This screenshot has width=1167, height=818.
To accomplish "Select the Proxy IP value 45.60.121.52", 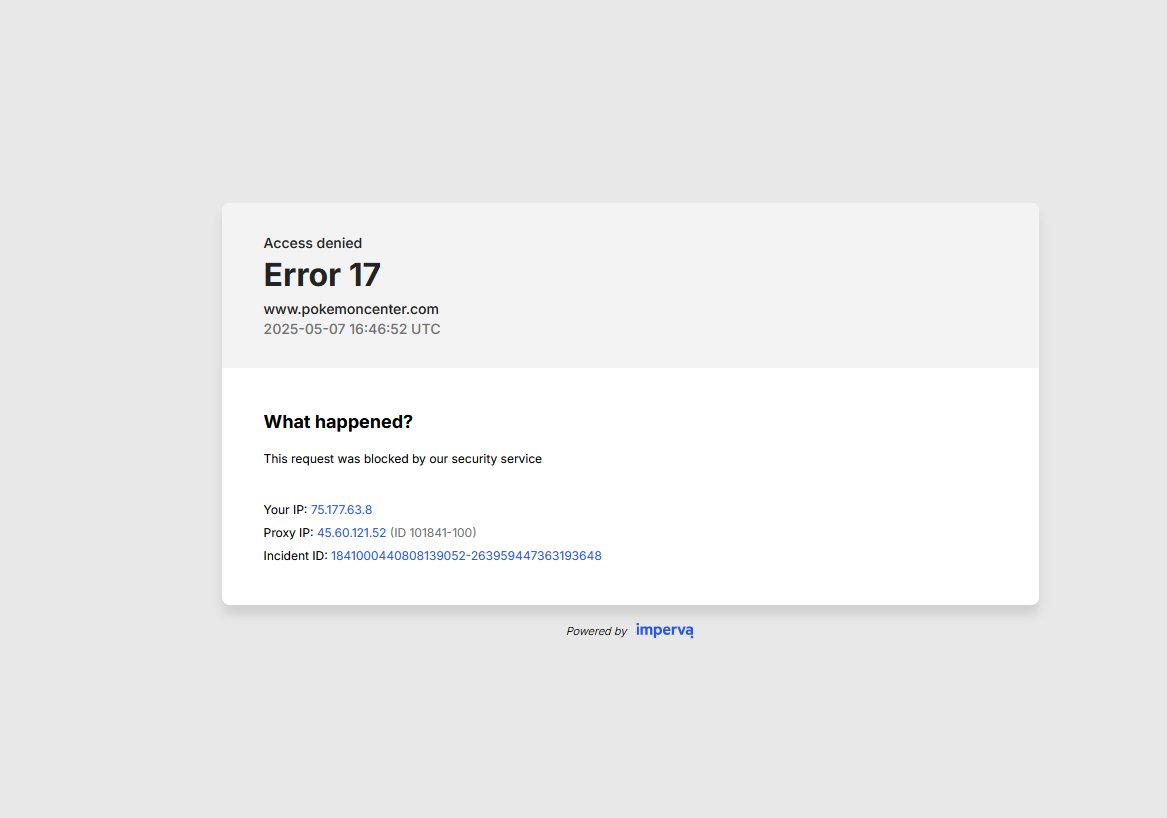I will [x=351, y=533].
